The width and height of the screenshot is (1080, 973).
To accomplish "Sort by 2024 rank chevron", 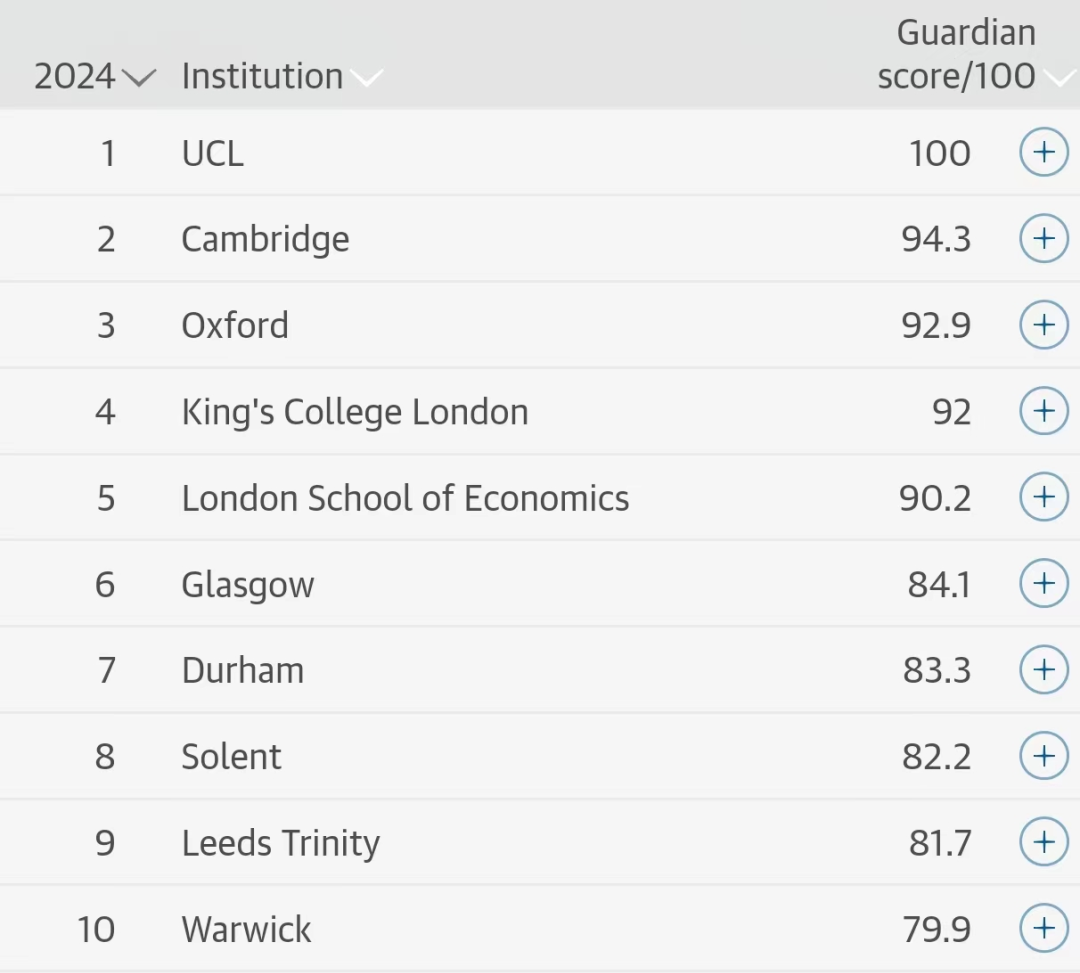I will click(140, 78).
